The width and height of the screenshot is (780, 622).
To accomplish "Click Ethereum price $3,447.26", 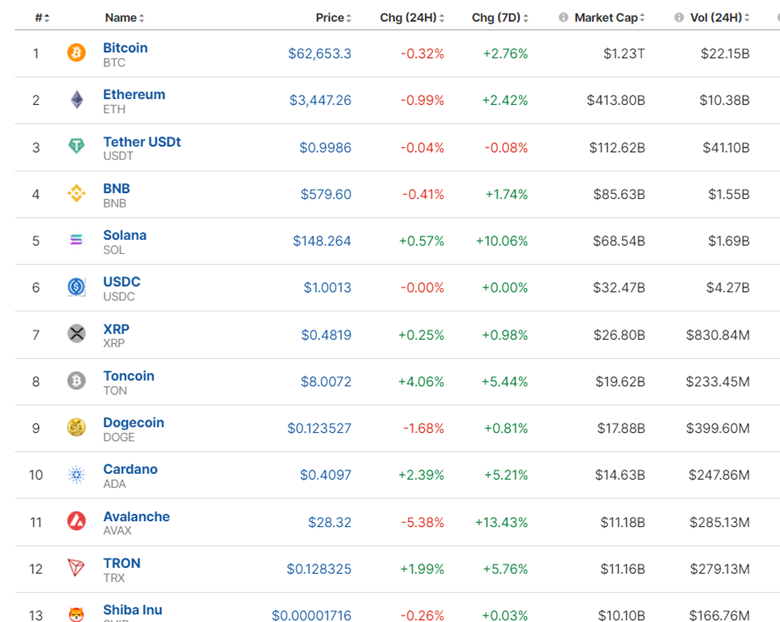I will (320, 100).
